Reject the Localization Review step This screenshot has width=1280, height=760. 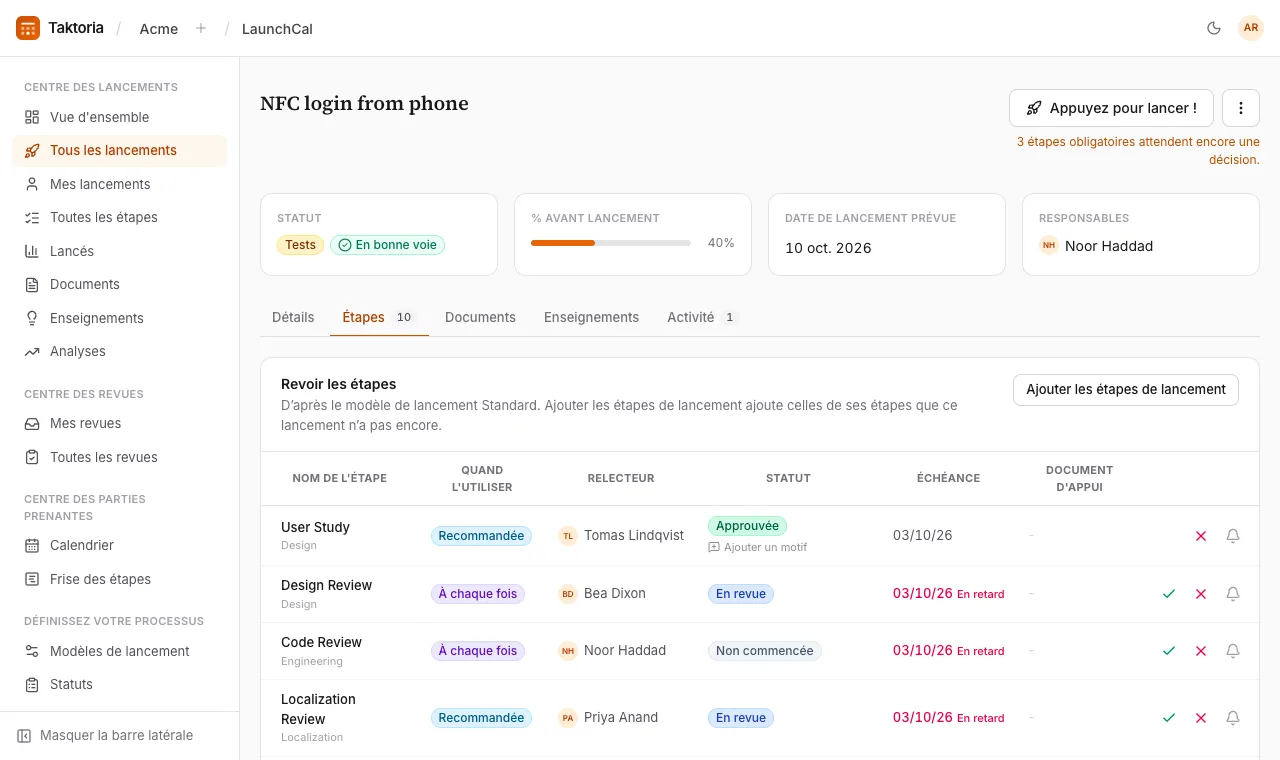click(1201, 718)
